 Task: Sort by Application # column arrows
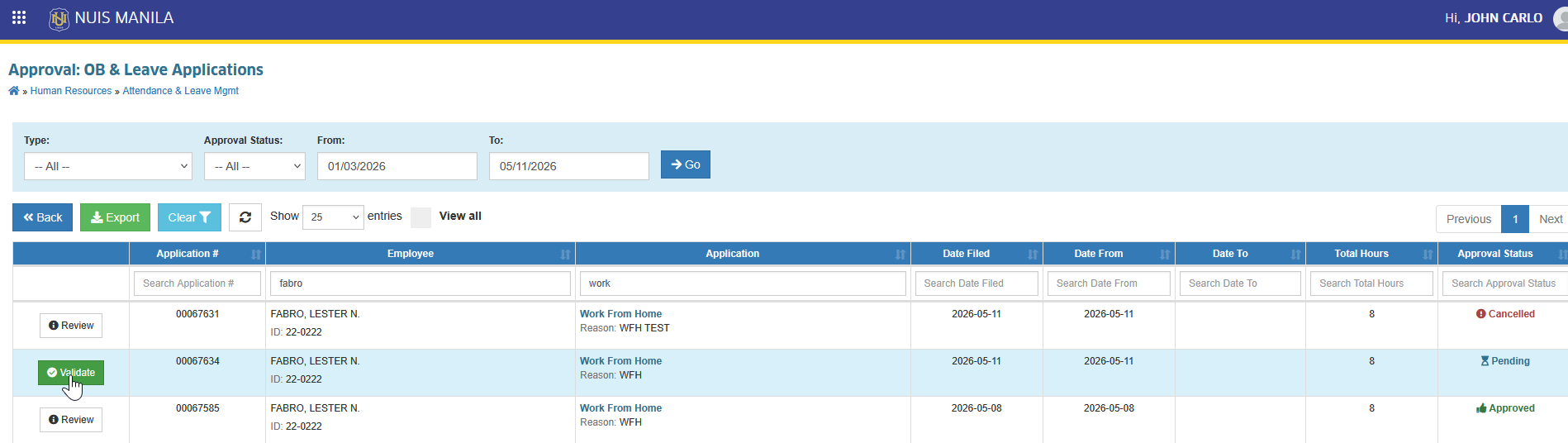[x=256, y=255]
